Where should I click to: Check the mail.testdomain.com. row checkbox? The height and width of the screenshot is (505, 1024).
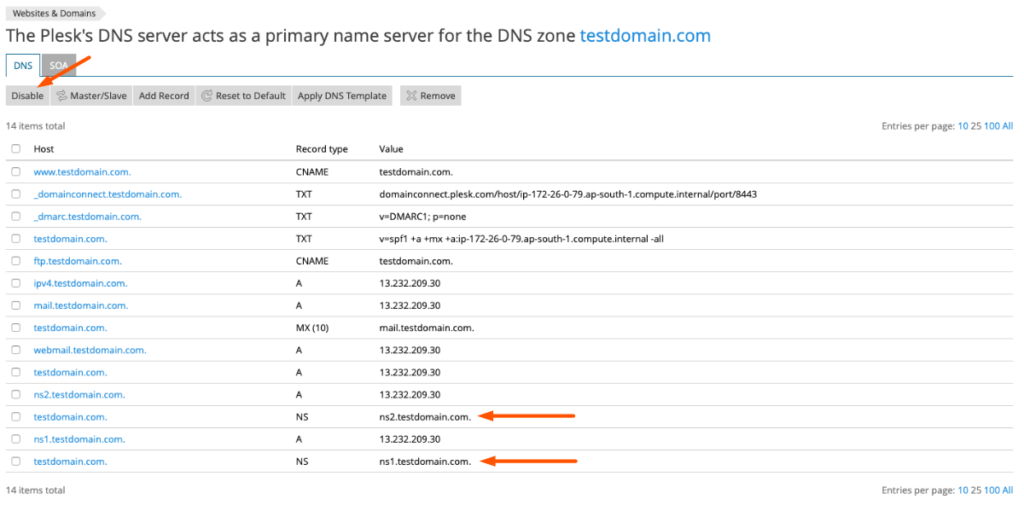point(16,305)
